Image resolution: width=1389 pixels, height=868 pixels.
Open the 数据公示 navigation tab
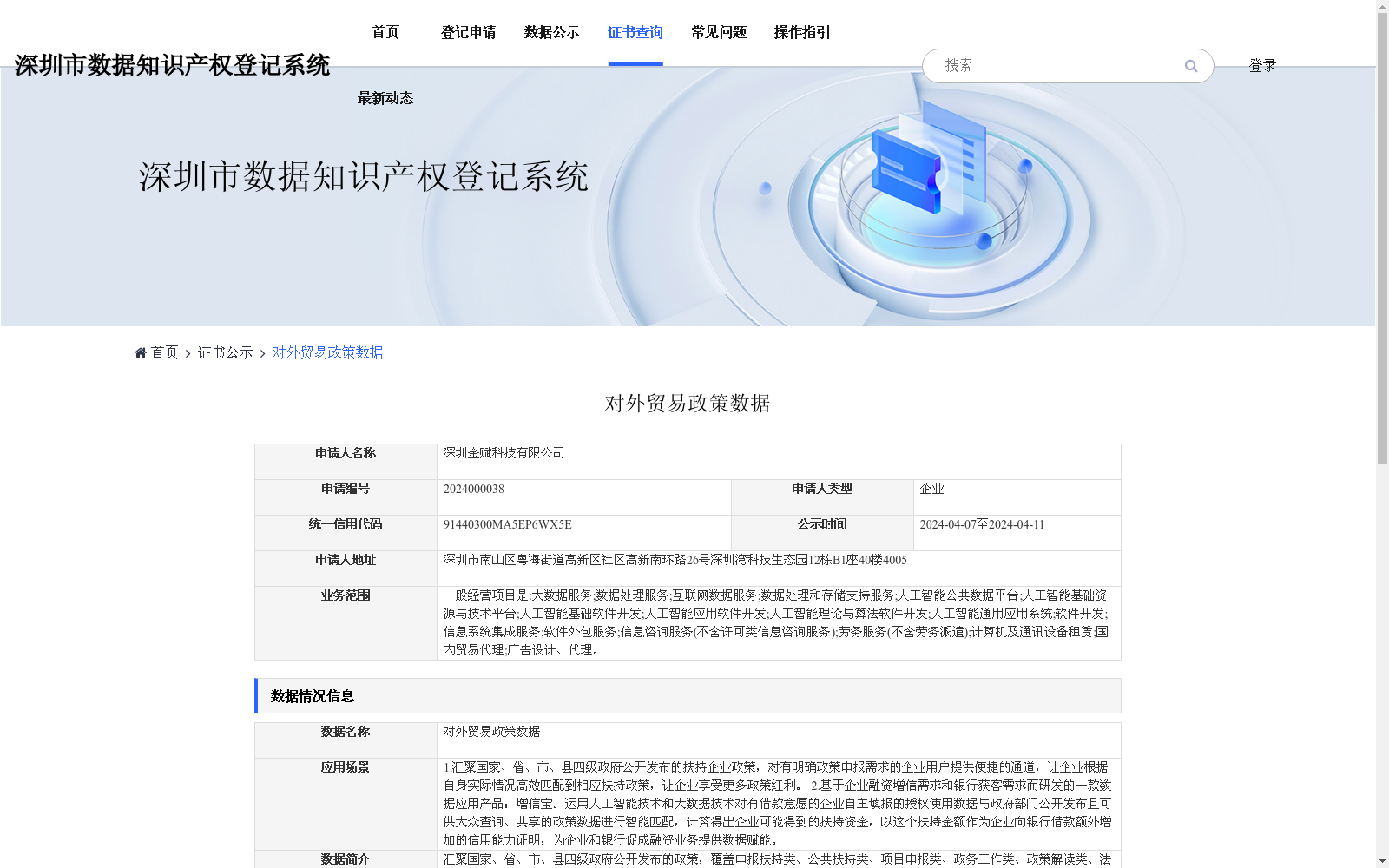tap(552, 32)
